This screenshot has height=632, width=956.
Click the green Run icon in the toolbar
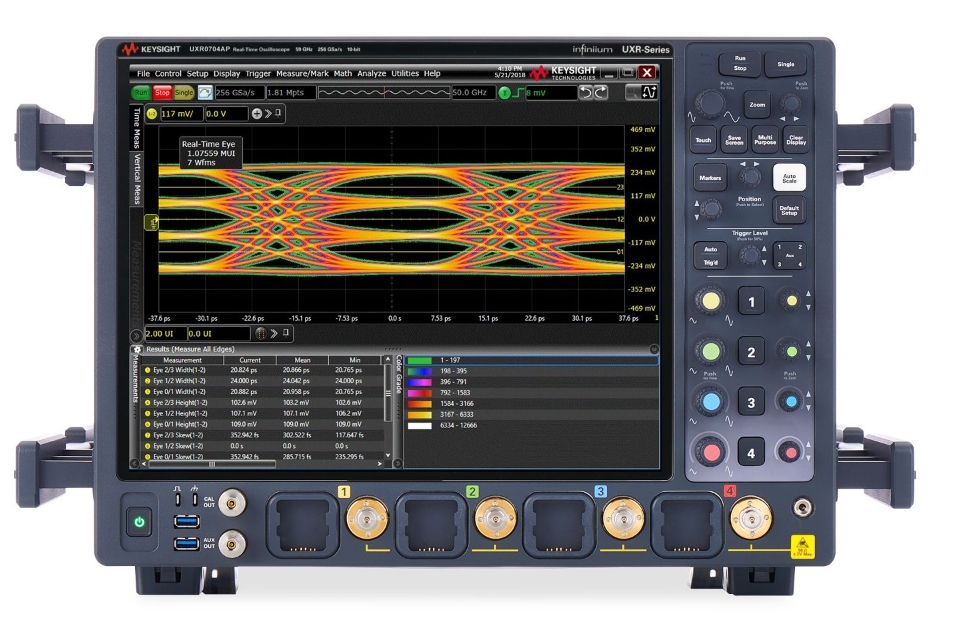141,92
